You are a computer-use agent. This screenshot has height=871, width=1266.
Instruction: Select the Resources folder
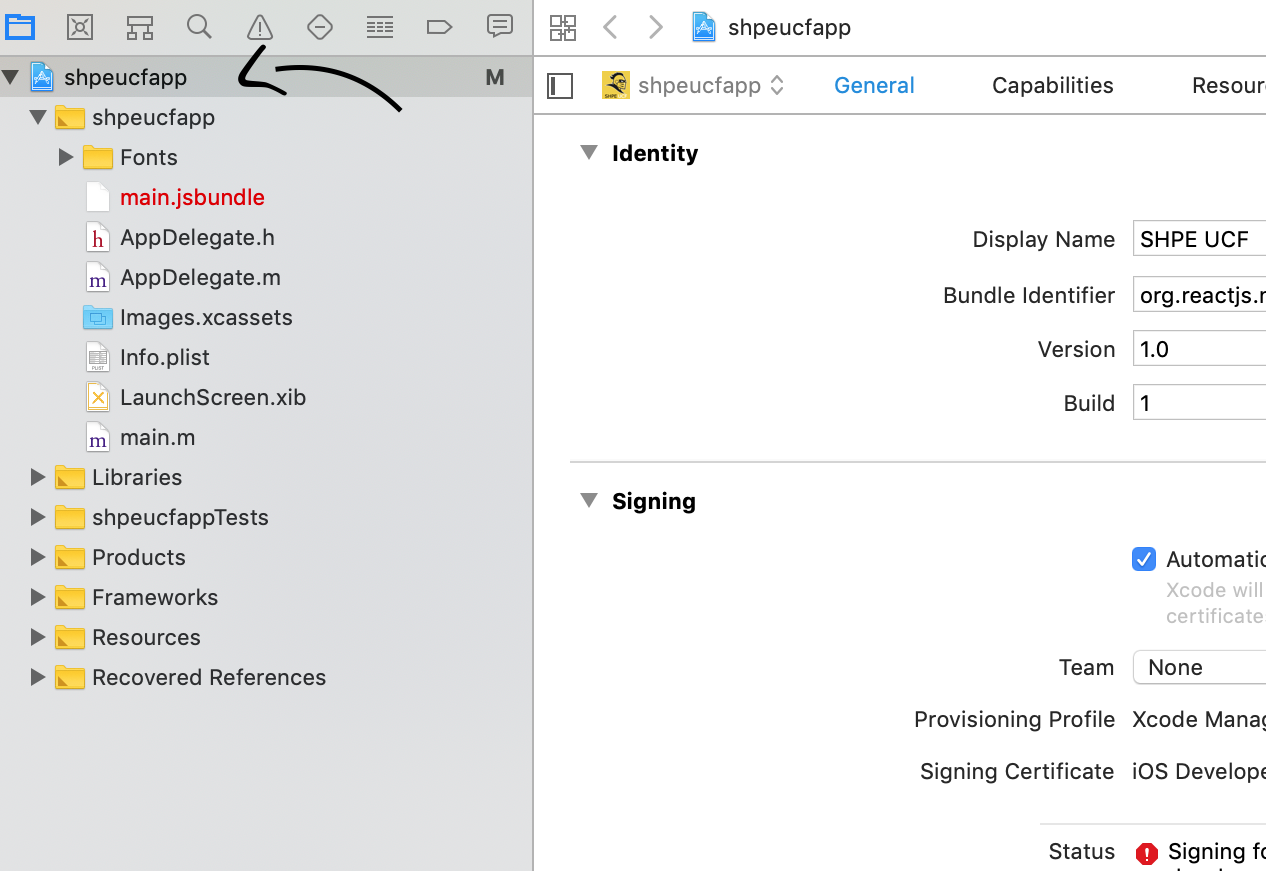pyautogui.click(x=146, y=637)
